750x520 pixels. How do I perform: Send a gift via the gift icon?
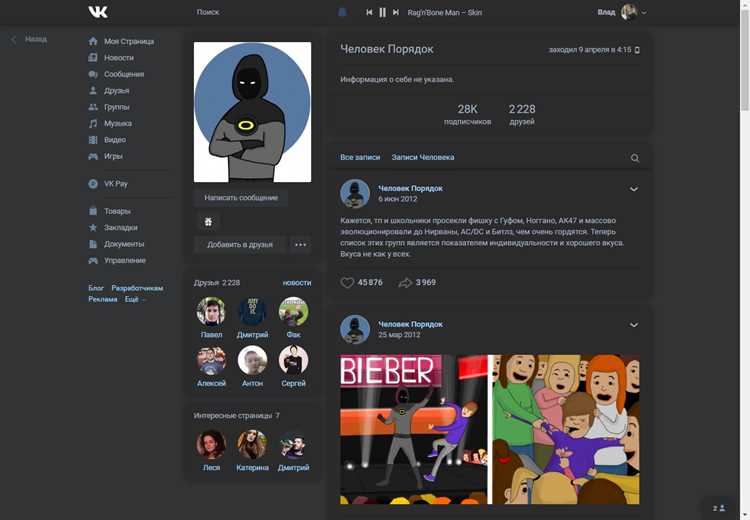(208, 221)
